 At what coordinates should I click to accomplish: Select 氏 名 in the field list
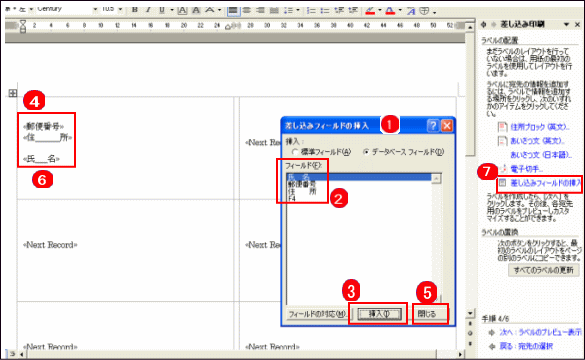[x=359, y=177]
